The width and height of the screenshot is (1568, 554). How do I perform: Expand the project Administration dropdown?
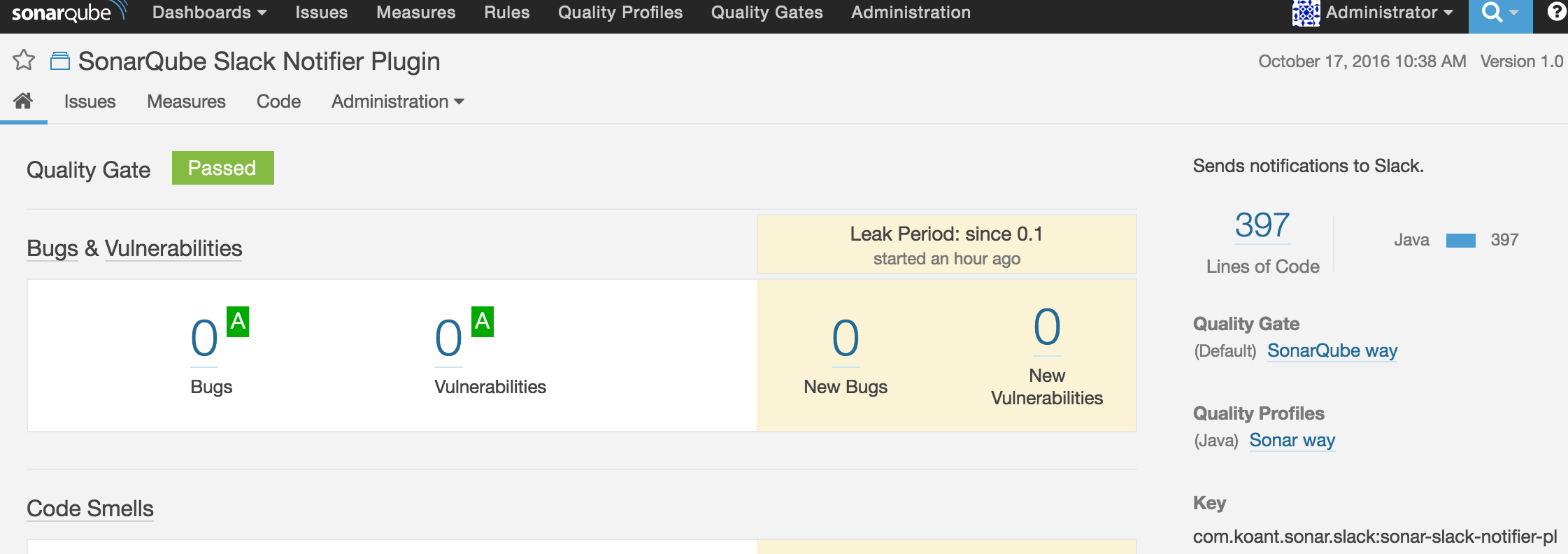[x=397, y=101]
